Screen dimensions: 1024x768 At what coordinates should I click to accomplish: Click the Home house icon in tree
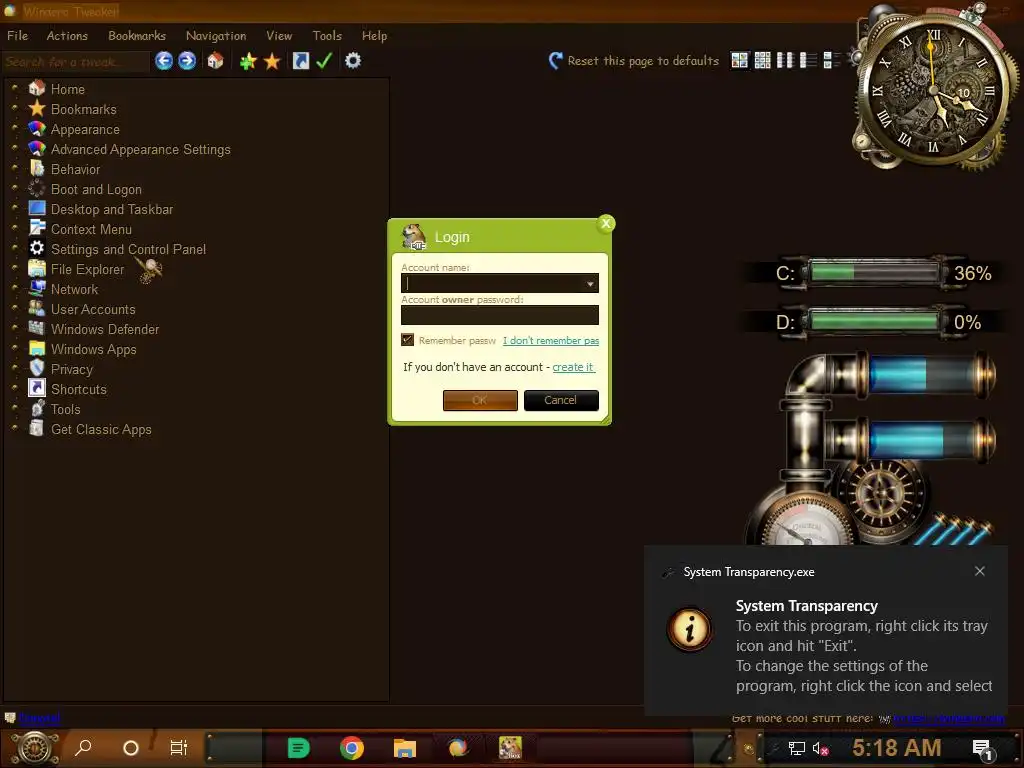click(37, 88)
